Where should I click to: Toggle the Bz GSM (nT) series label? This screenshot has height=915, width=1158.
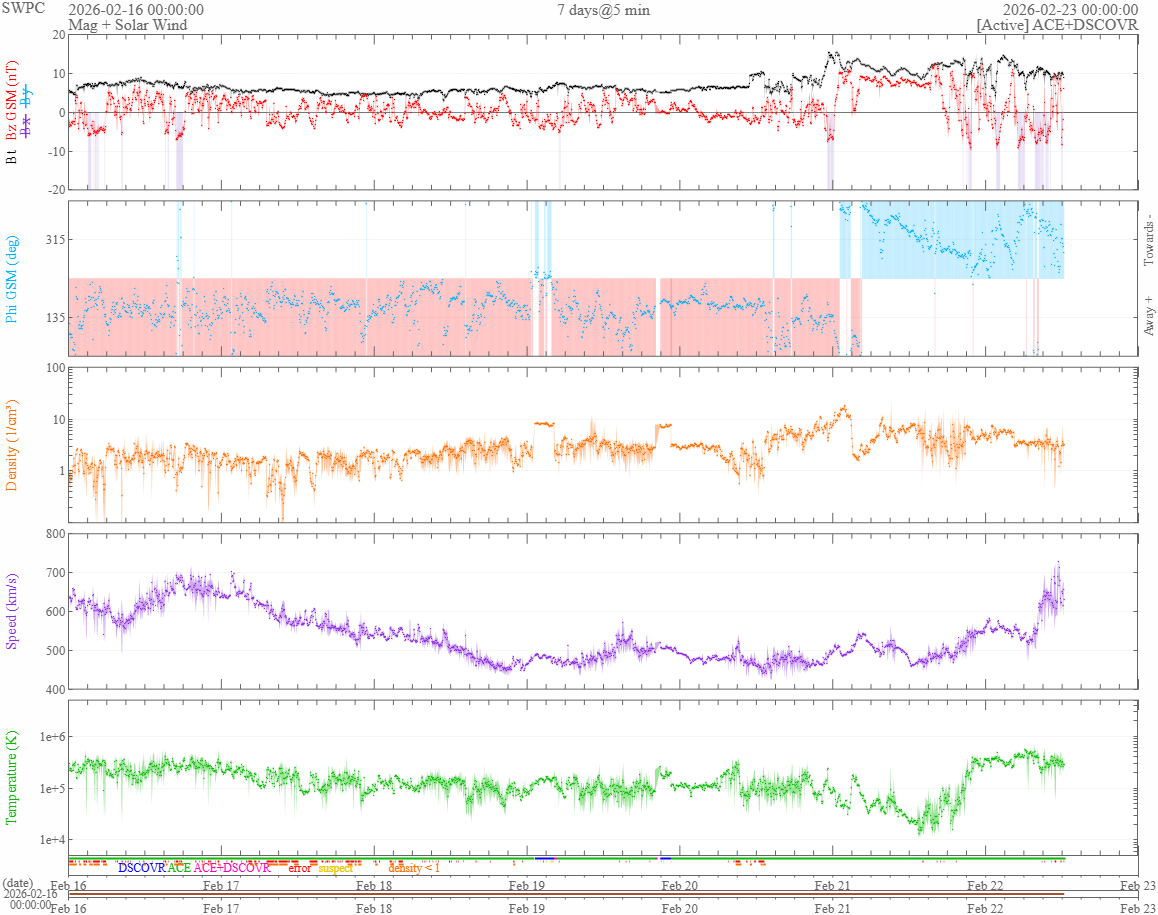tap(11, 100)
